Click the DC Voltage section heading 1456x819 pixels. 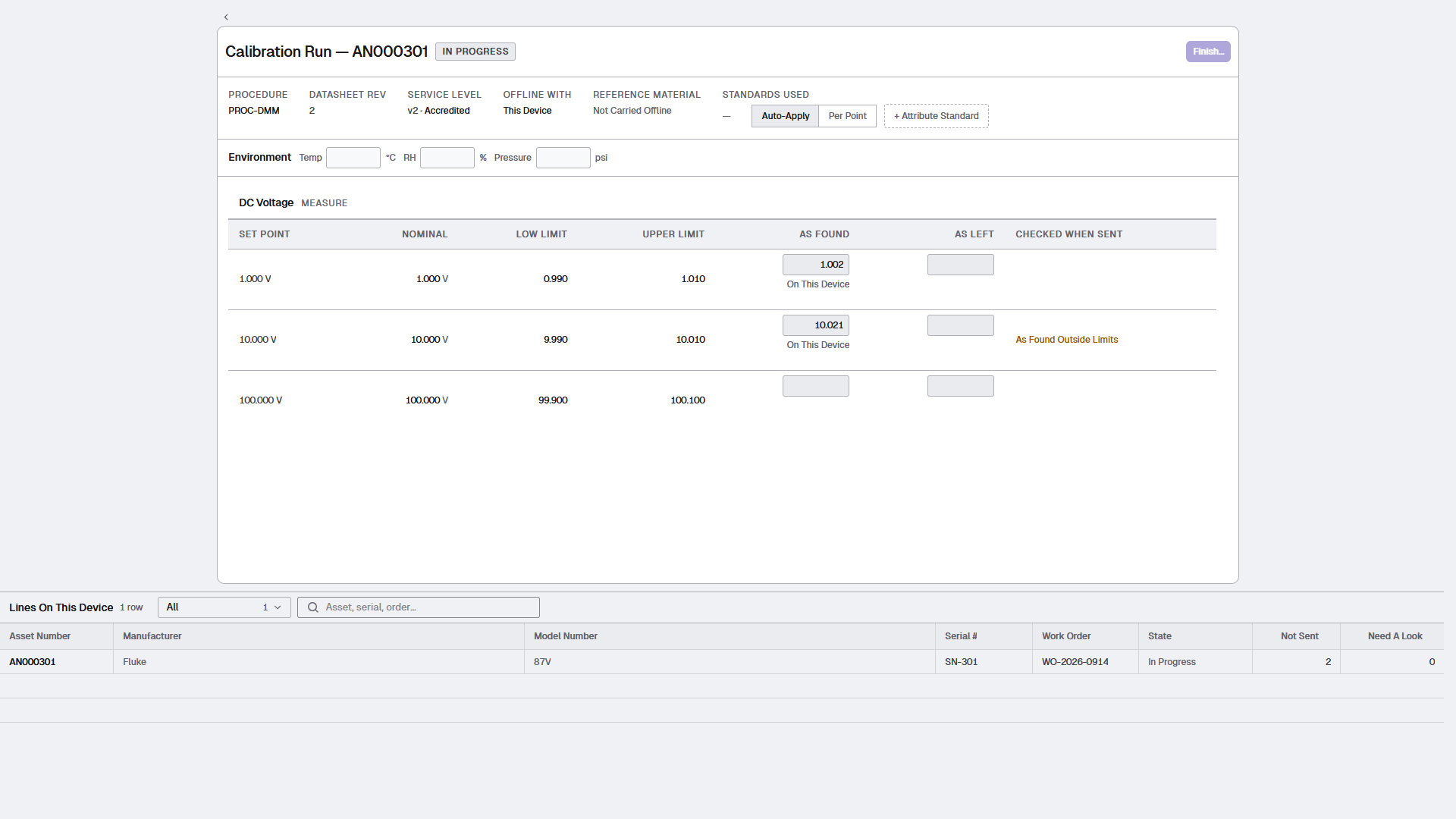click(x=266, y=203)
